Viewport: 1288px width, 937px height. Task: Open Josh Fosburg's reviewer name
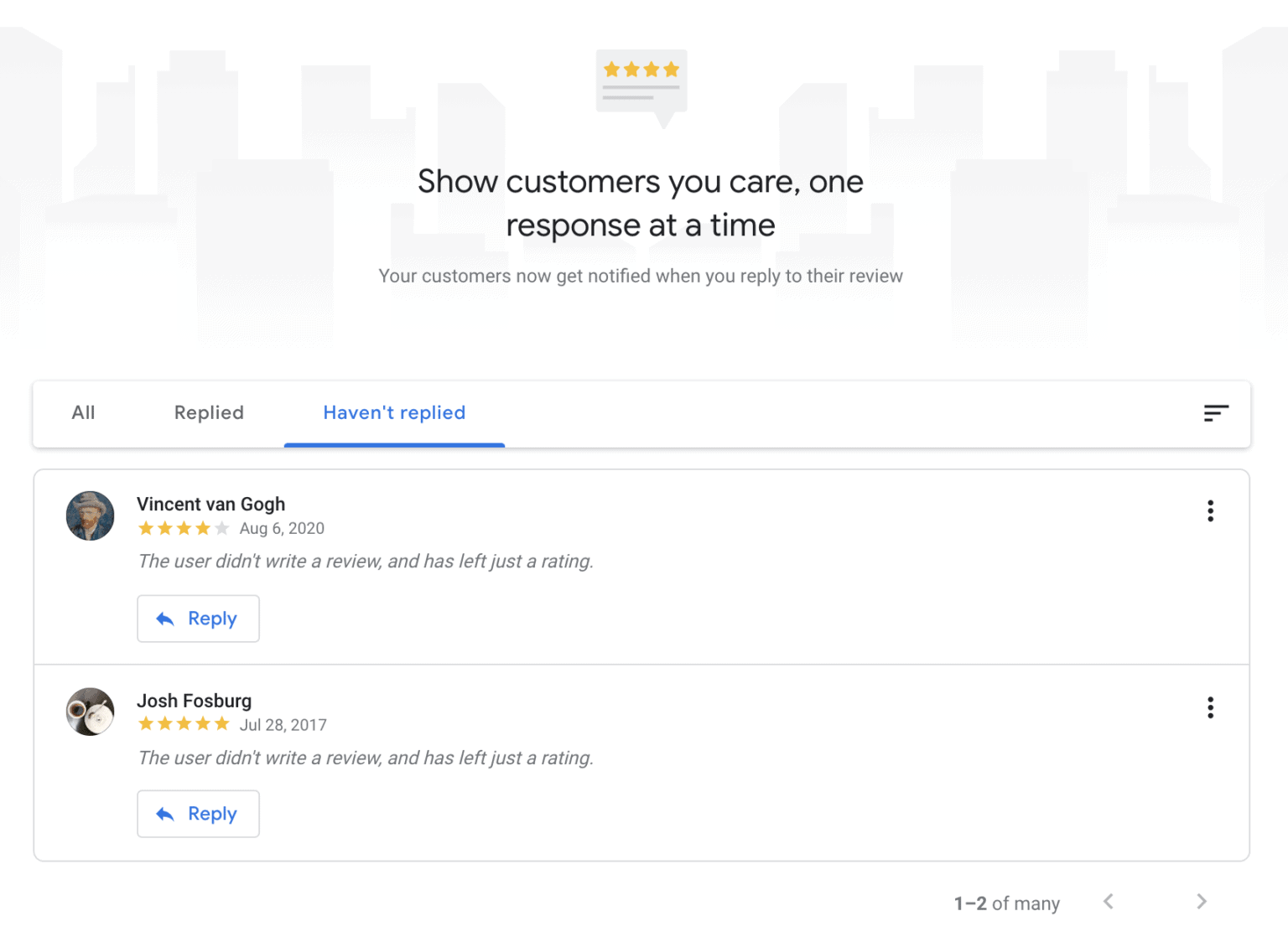tap(195, 701)
